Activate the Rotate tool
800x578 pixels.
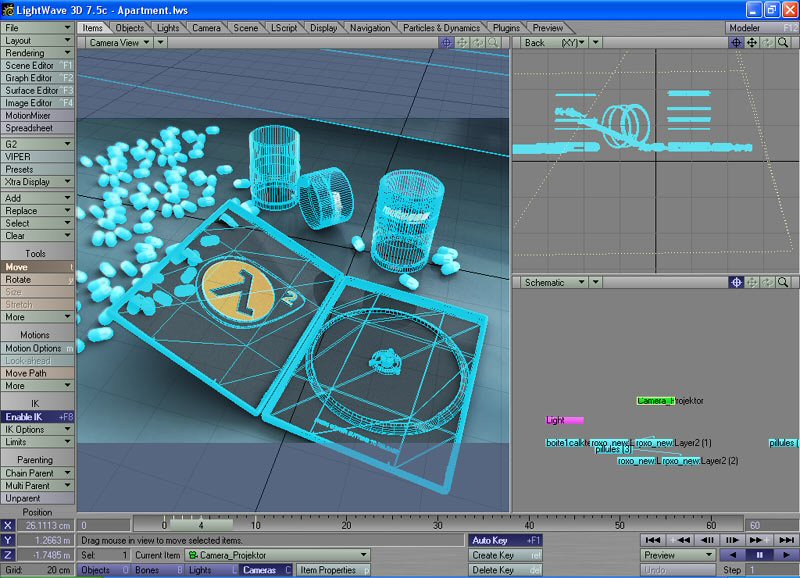pyautogui.click(x=38, y=280)
